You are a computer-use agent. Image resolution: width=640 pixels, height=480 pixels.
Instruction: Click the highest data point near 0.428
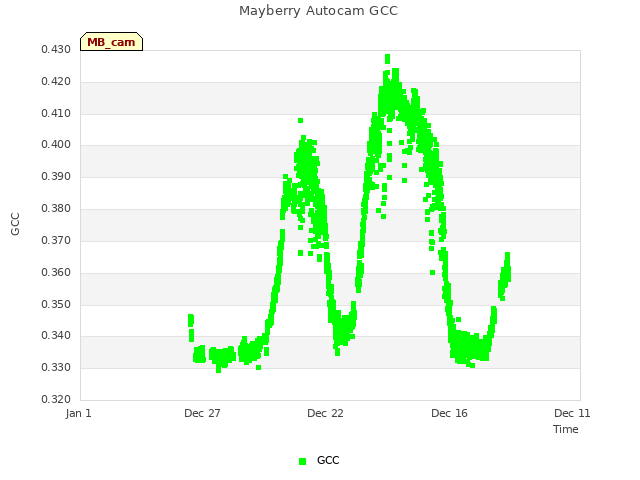pos(387,59)
